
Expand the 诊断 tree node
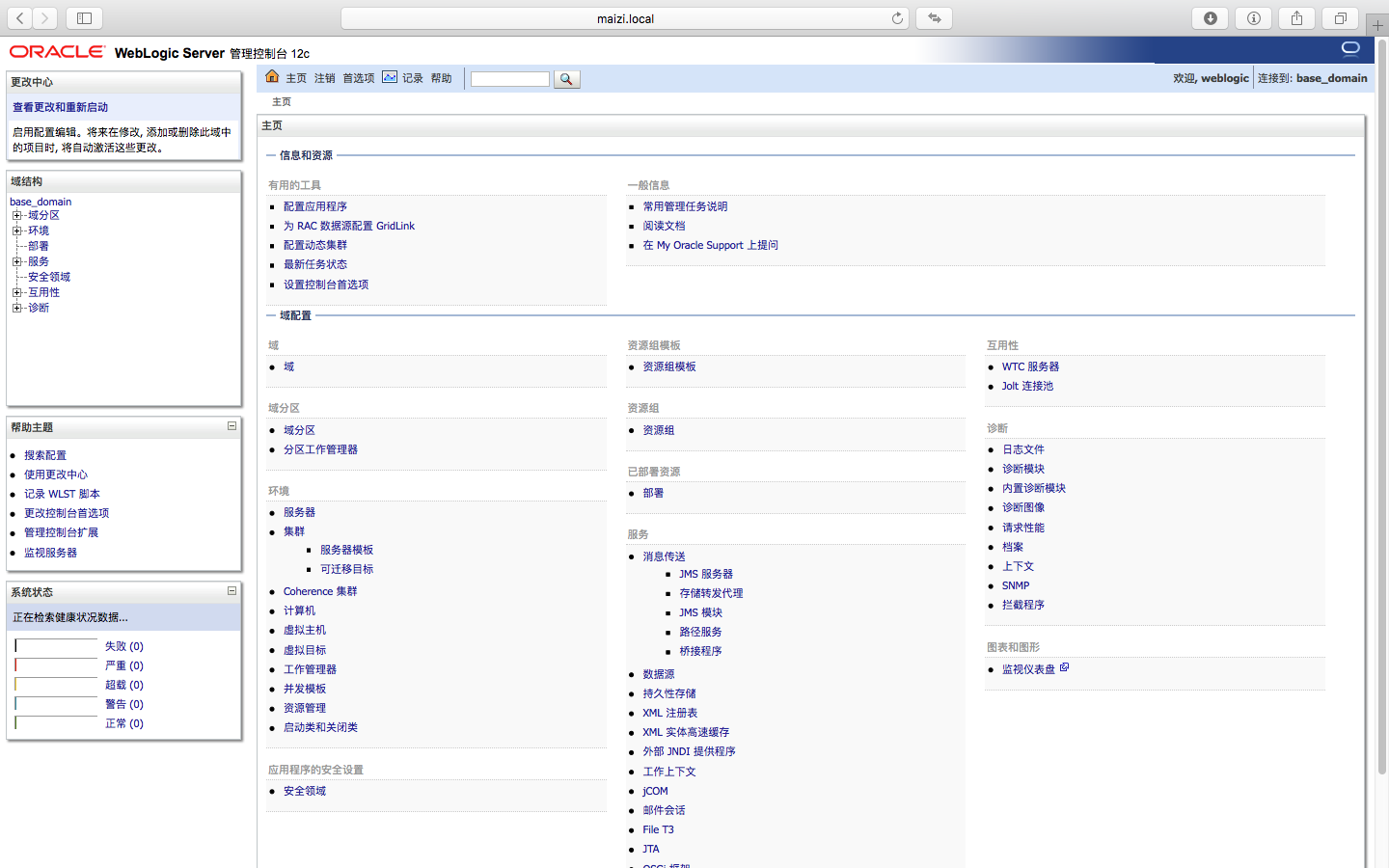point(16,309)
